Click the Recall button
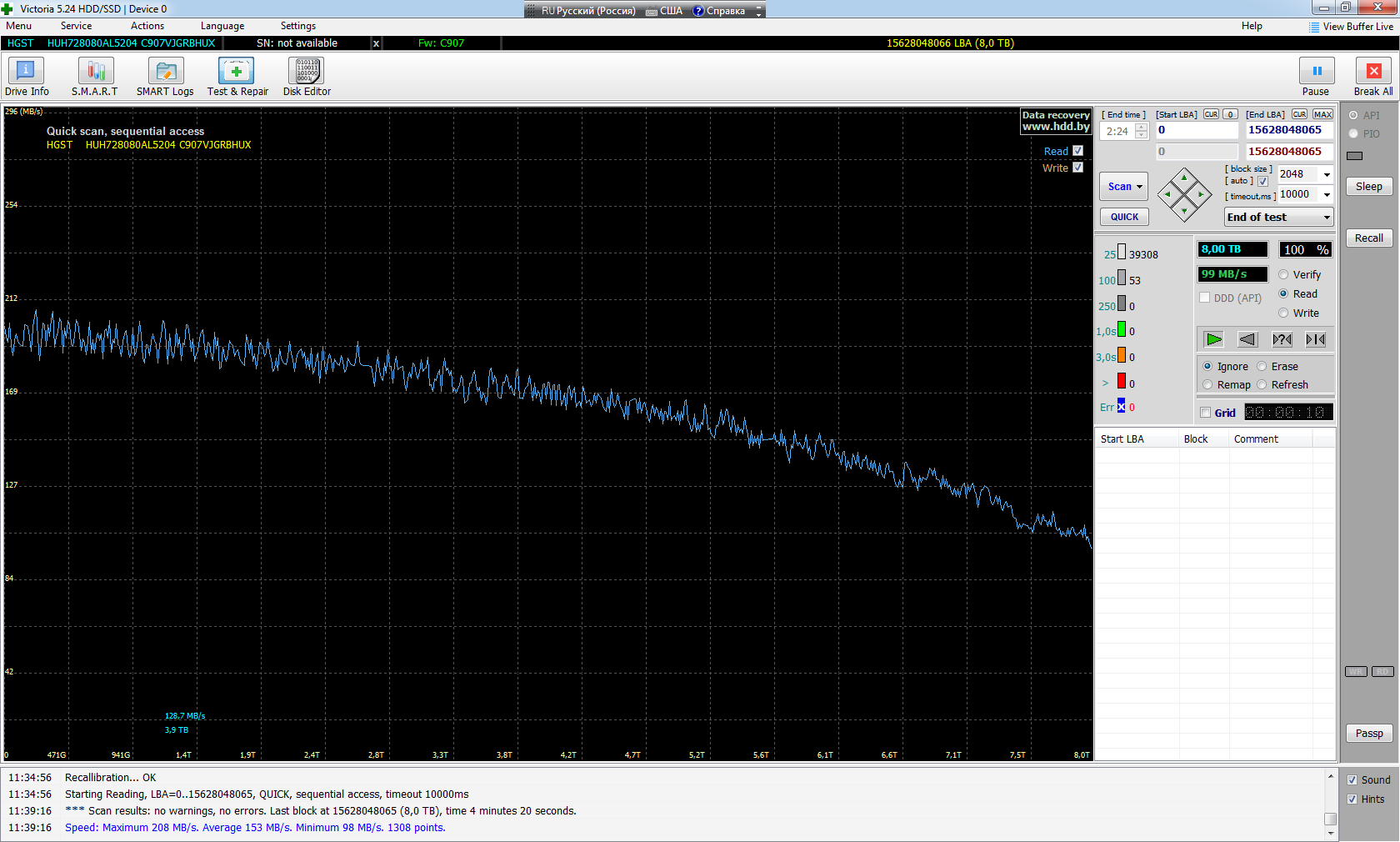 (x=1368, y=238)
